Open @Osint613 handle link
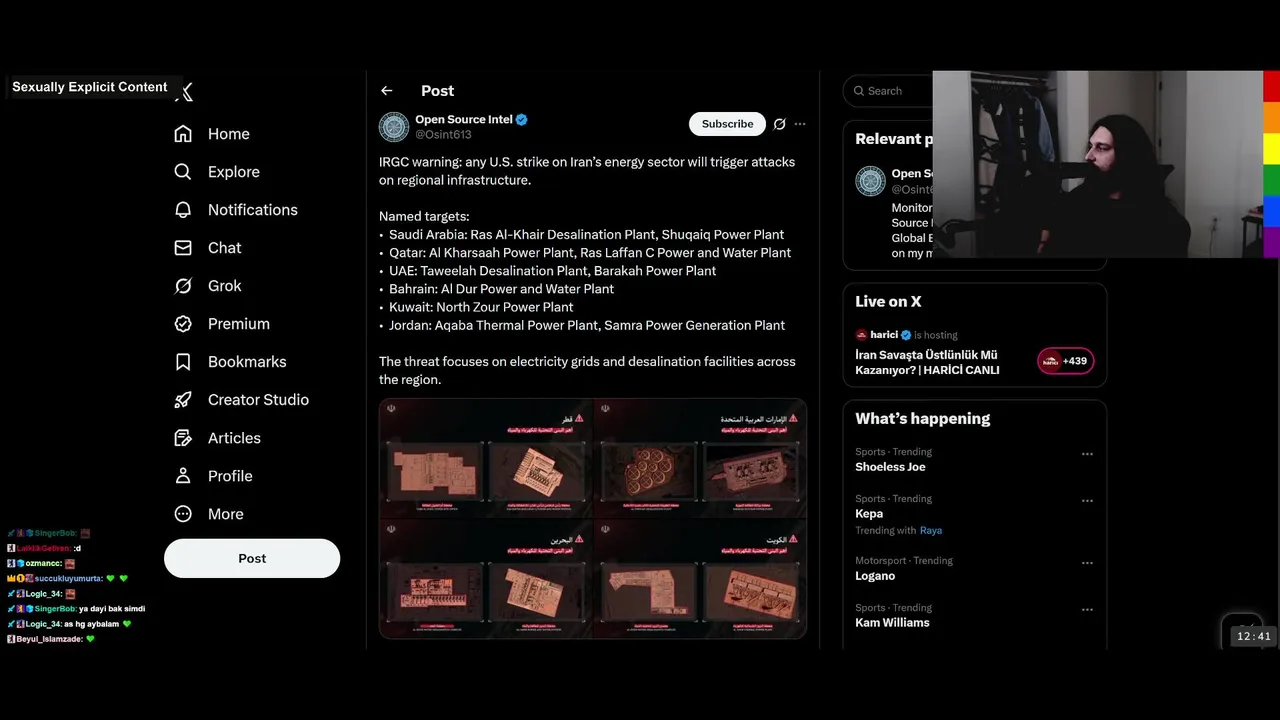1280x720 pixels. pos(443,135)
